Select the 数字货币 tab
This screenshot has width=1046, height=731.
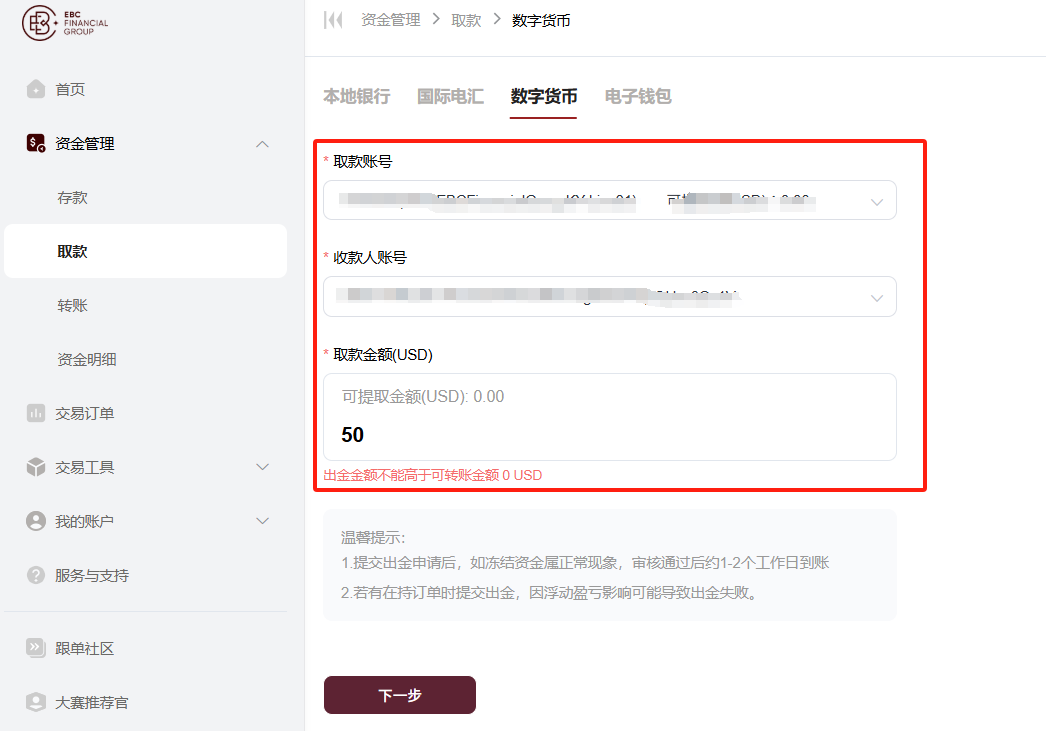point(544,97)
